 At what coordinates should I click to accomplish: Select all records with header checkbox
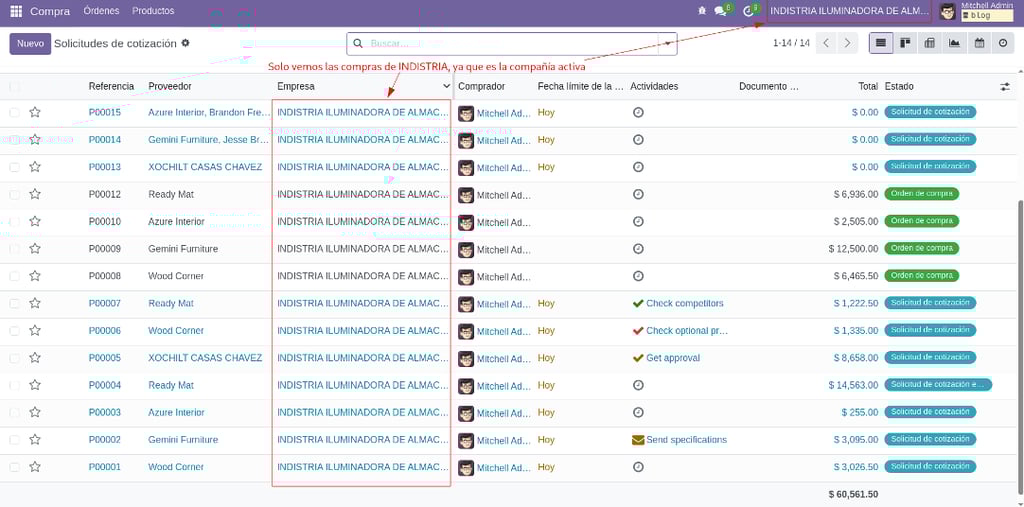14,86
